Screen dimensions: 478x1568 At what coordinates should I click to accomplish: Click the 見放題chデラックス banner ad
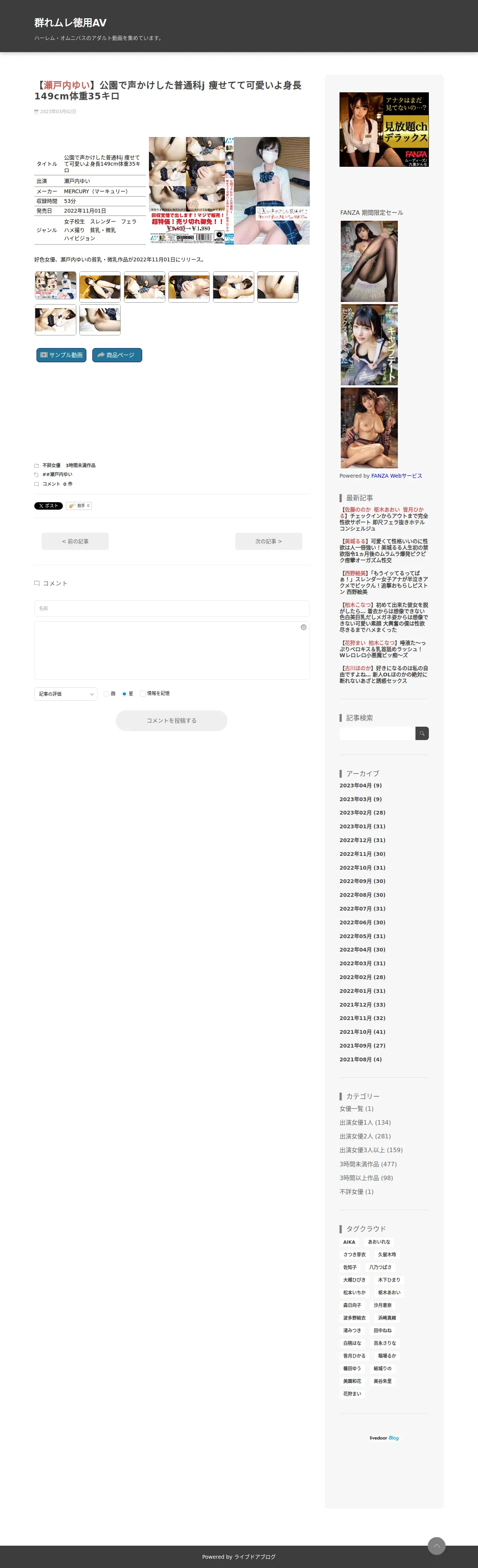pyautogui.click(x=384, y=130)
